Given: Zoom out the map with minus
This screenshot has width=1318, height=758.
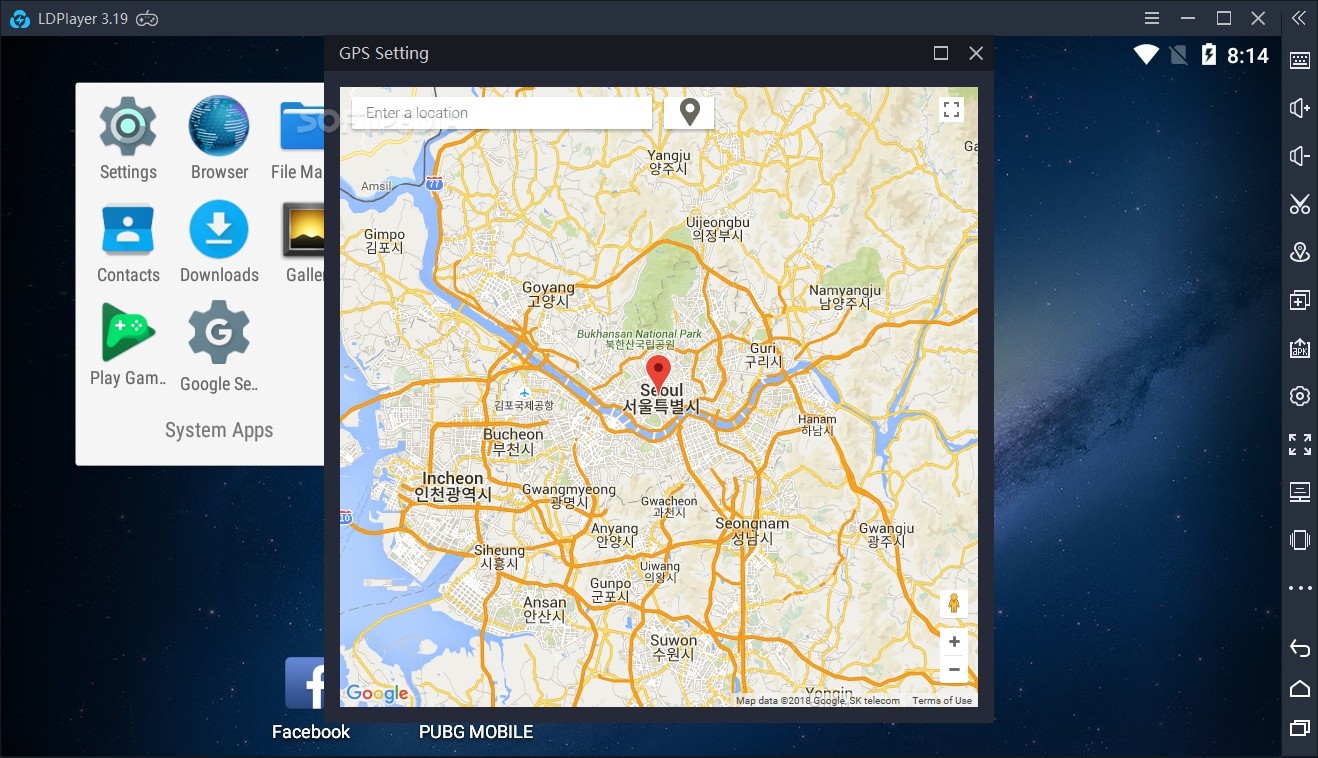Looking at the screenshot, I should pyautogui.click(x=954, y=670).
